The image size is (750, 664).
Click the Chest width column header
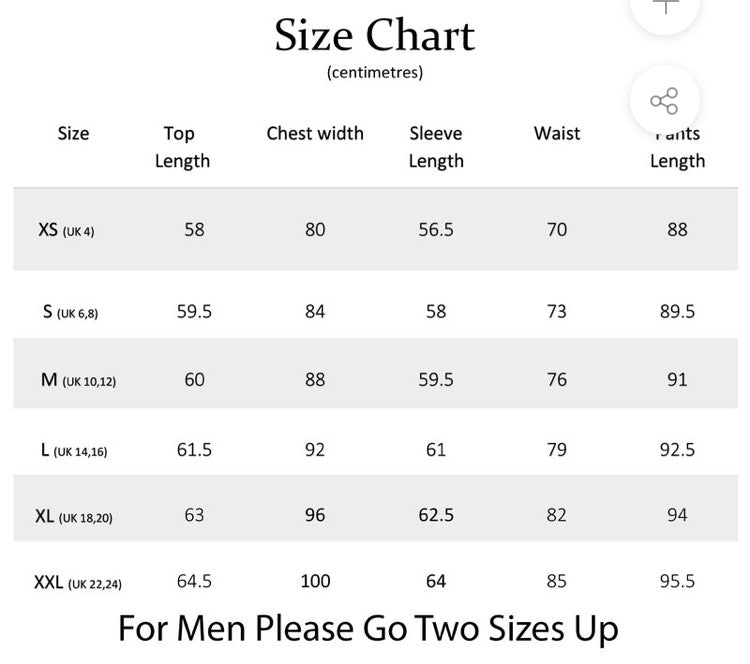pos(315,133)
